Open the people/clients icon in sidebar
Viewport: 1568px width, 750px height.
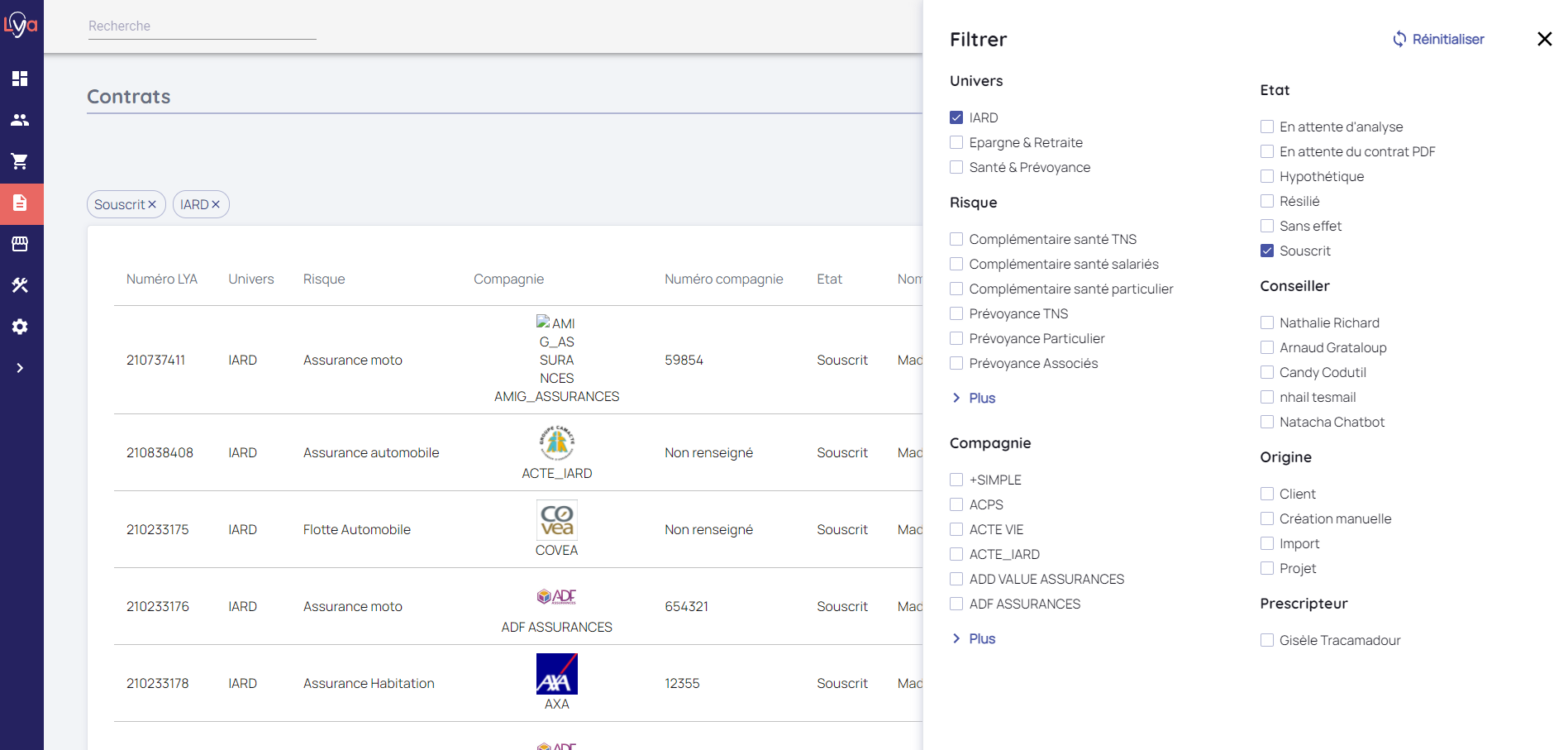pos(20,120)
